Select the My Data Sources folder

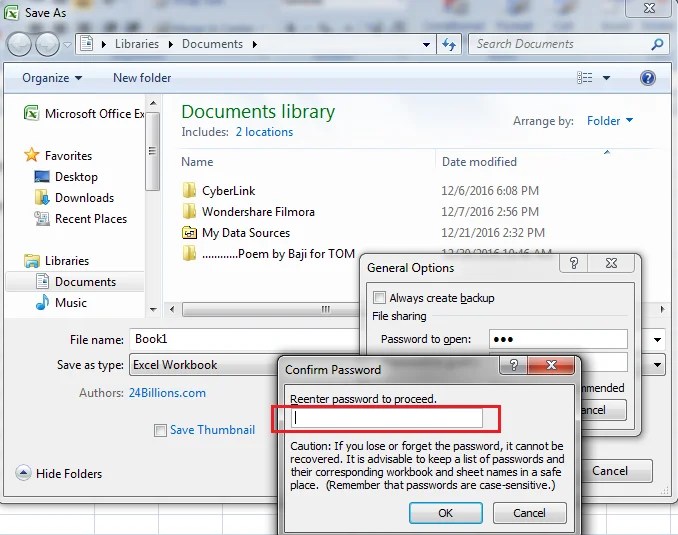coord(236,233)
